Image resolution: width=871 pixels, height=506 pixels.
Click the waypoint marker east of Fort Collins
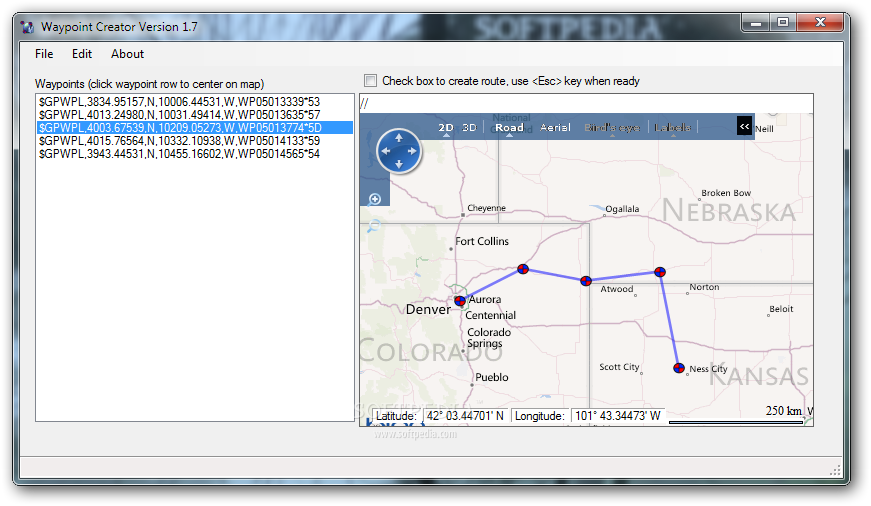(523, 269)
